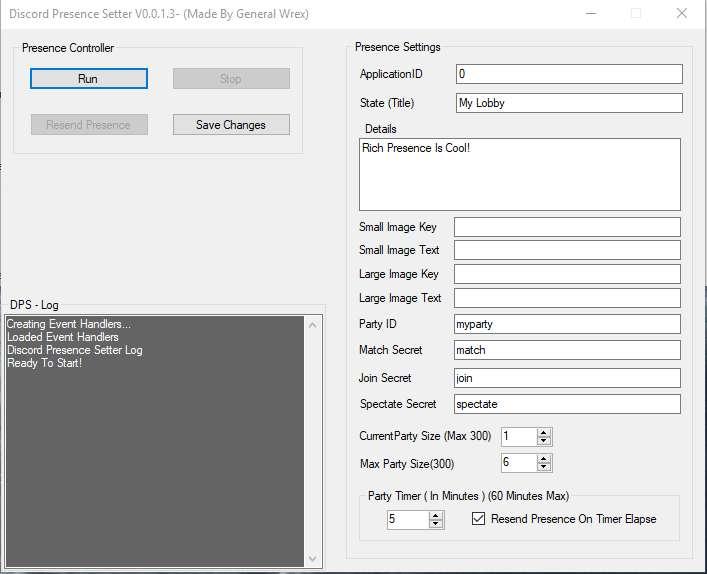Click the Max Party Size value box
This screenshot has height=574, width=707.
click(519, 463)
